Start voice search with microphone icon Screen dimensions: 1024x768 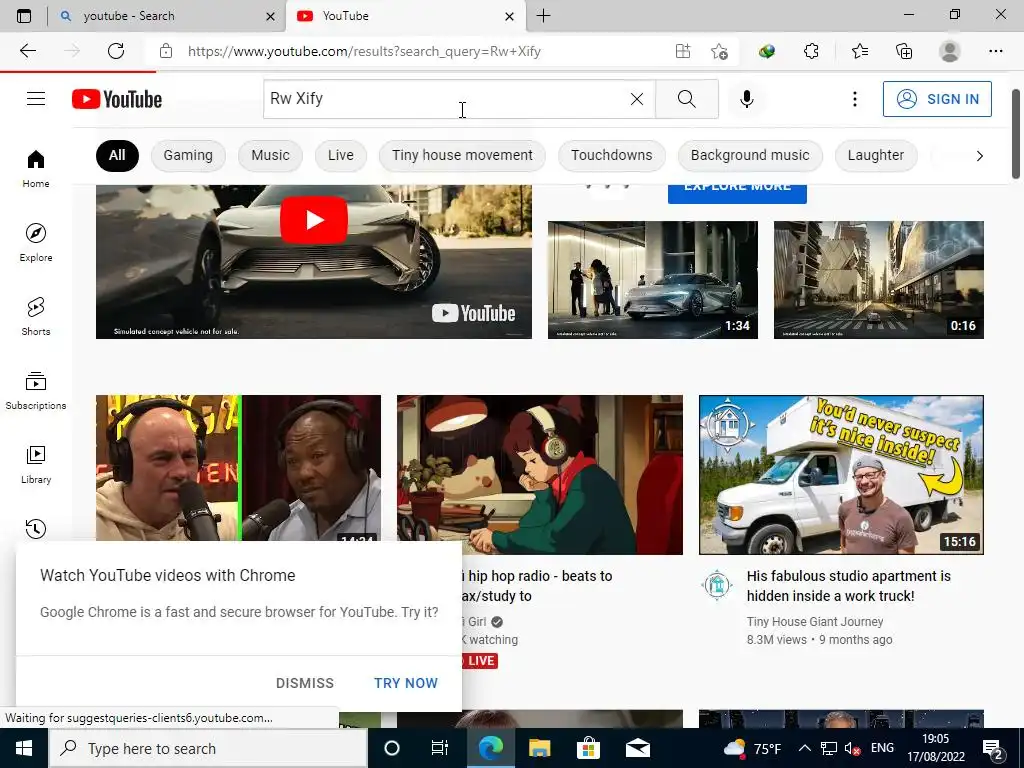746,99
